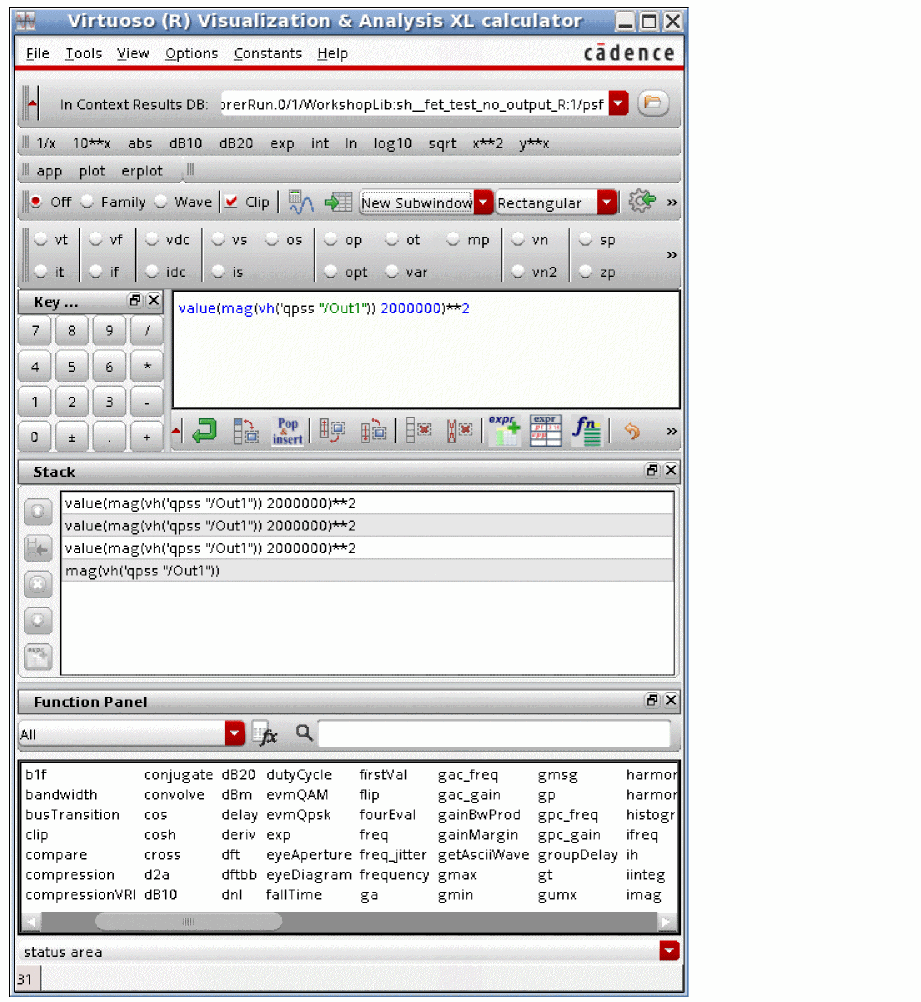The height and width of the screenshot is (1002, 921).
Task: Select the vt radio button
Action: (41, 240)
